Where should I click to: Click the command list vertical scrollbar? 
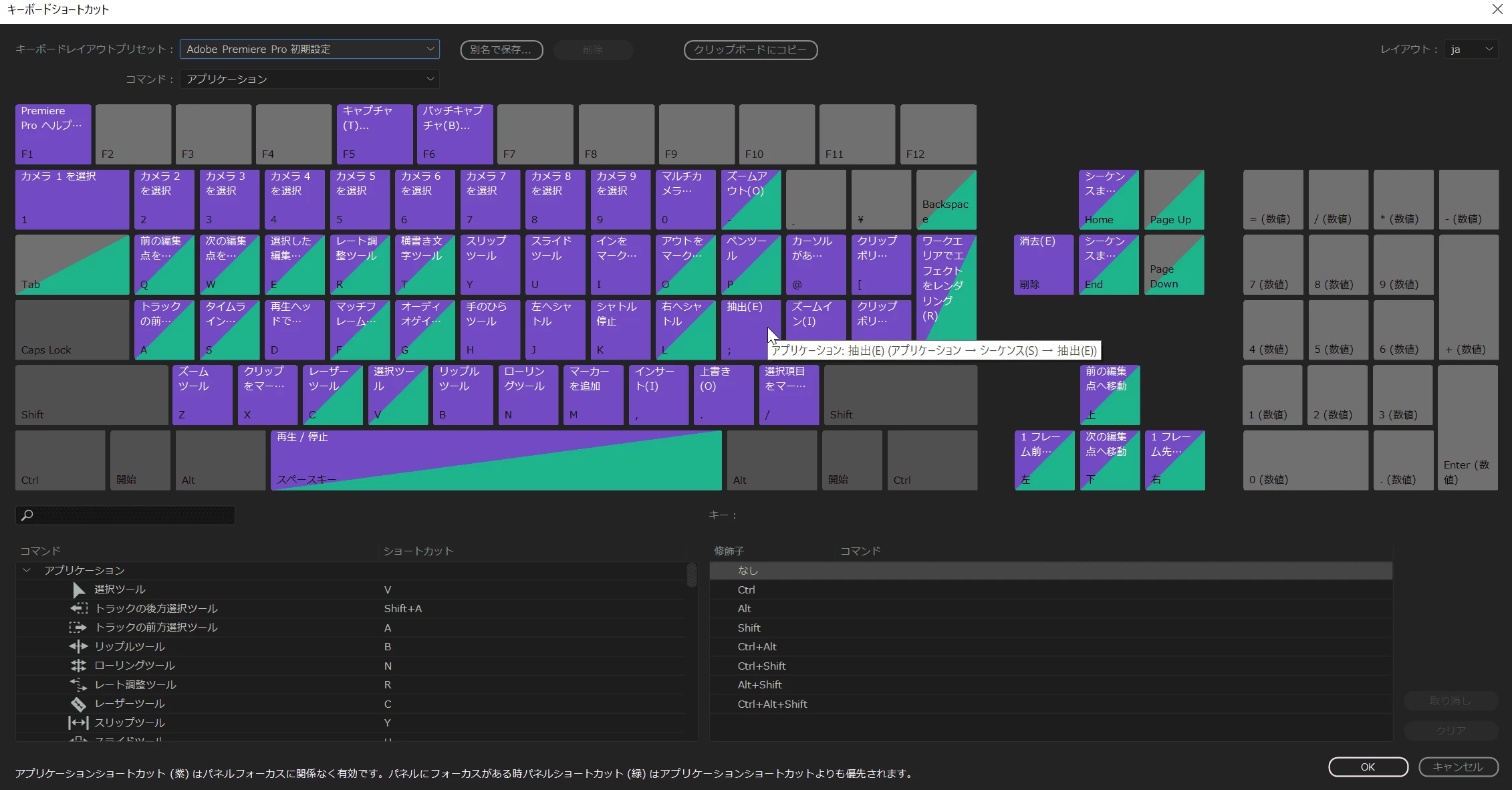[x=692, y=575]
